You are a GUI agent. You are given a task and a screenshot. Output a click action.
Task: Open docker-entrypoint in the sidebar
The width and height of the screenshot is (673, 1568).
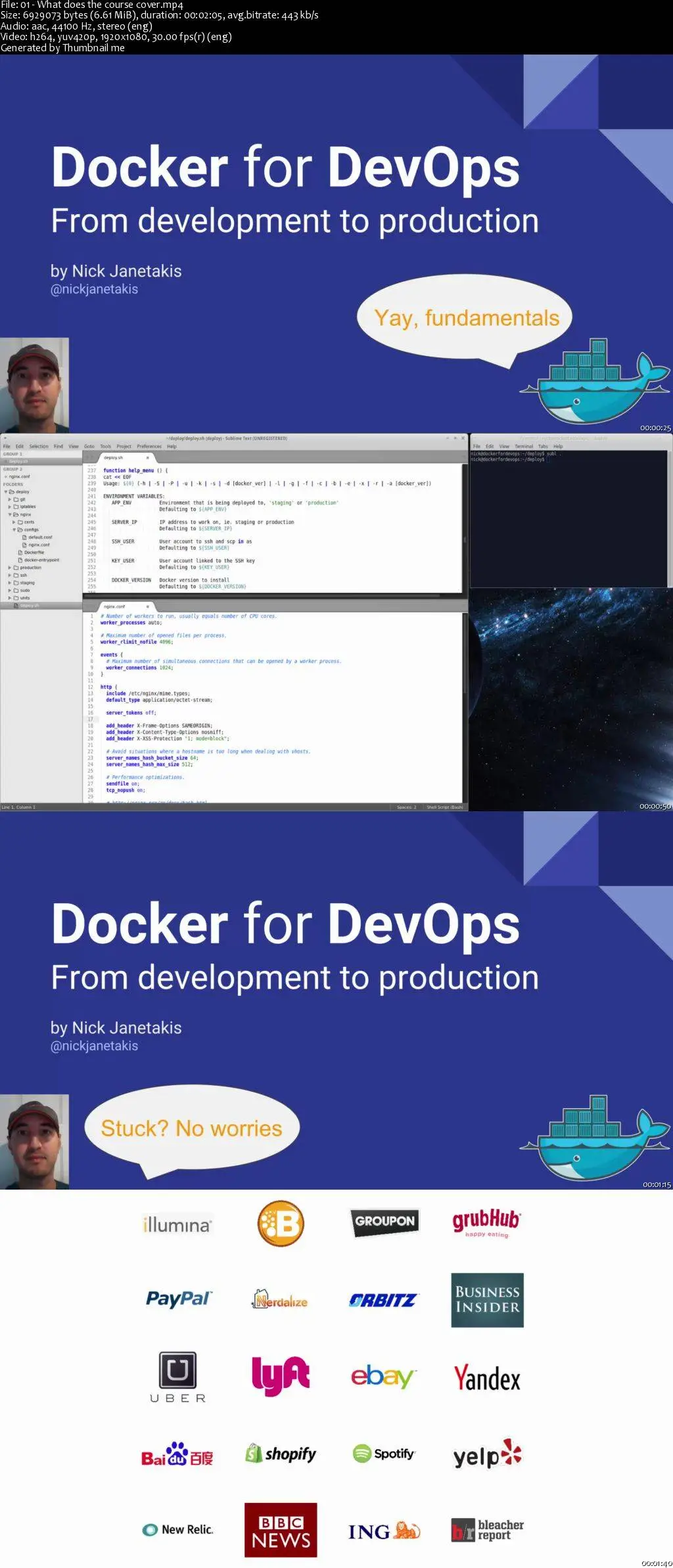tap(41, 560)
